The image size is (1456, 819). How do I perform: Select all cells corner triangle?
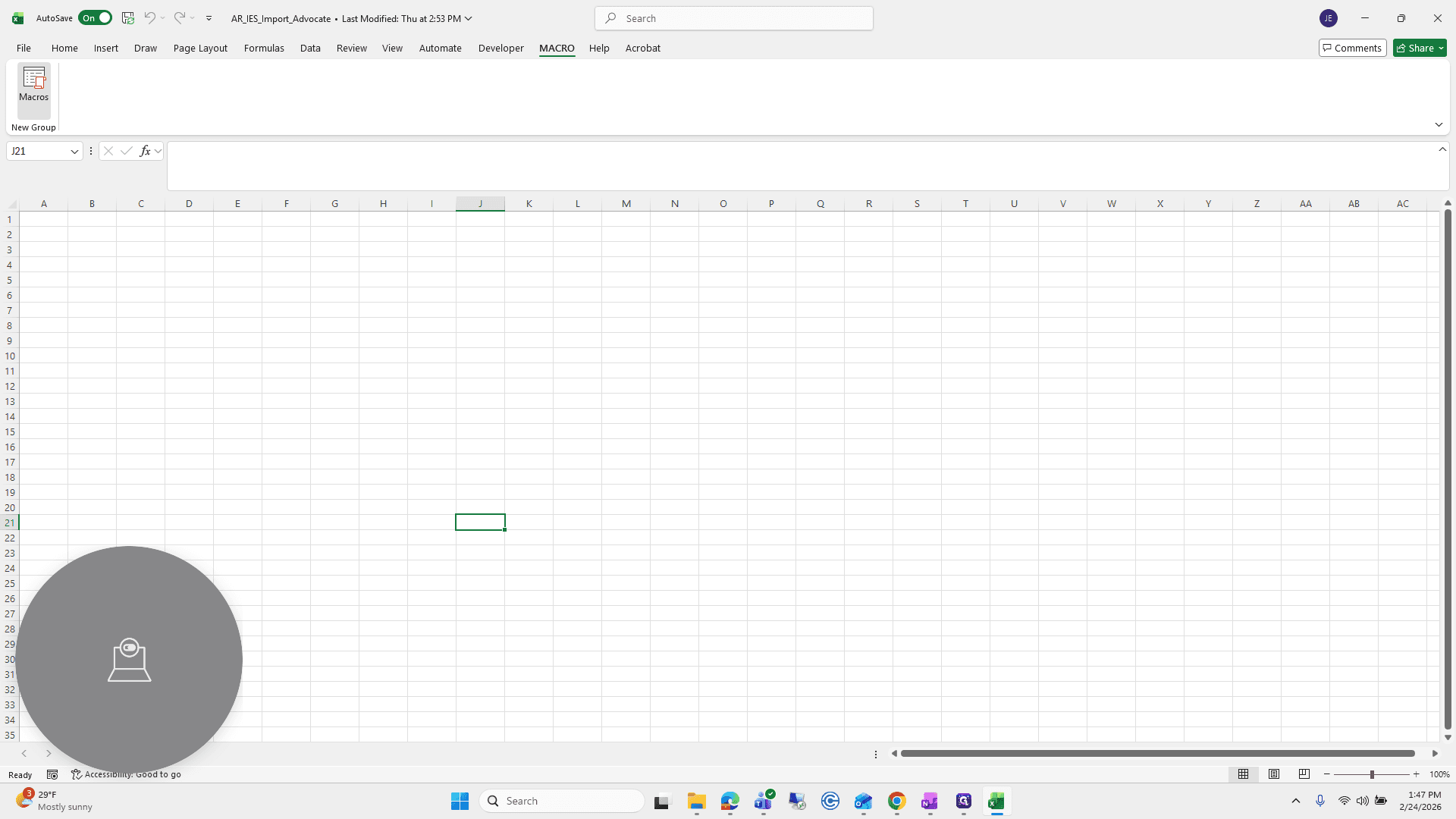11,204
